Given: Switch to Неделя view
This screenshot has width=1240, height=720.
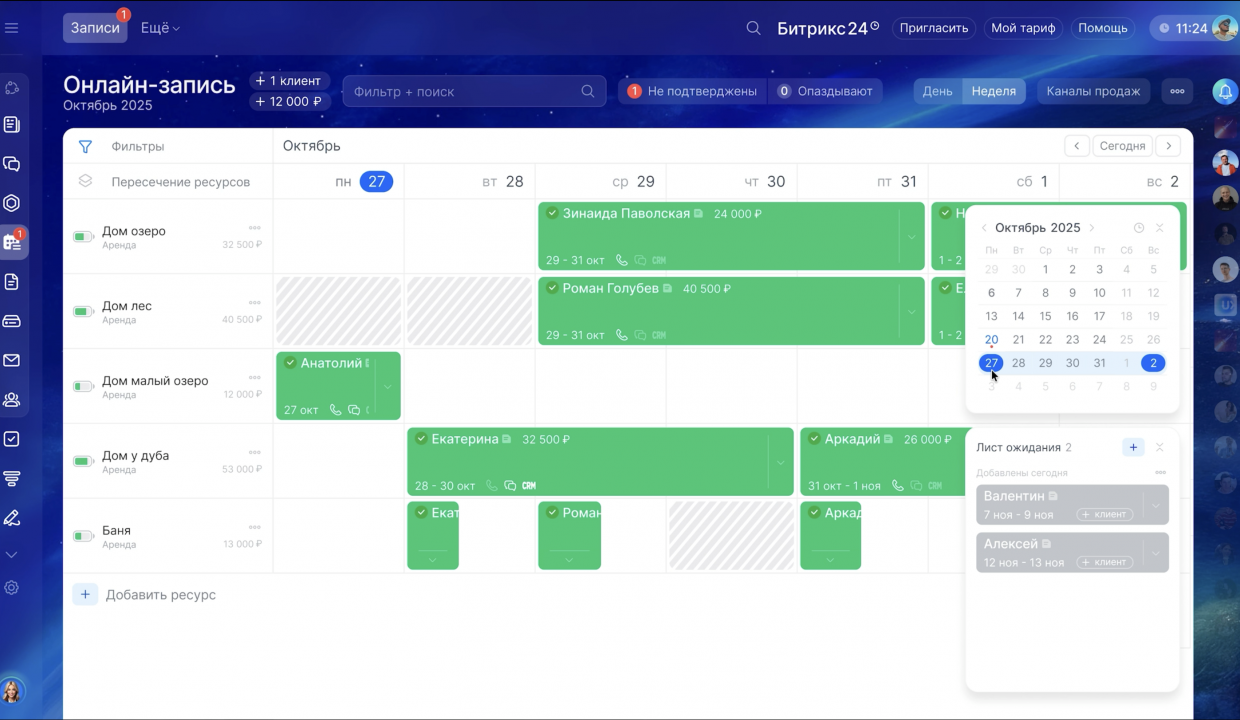Looking at the screenshot, I should click(x=993, y=91).
